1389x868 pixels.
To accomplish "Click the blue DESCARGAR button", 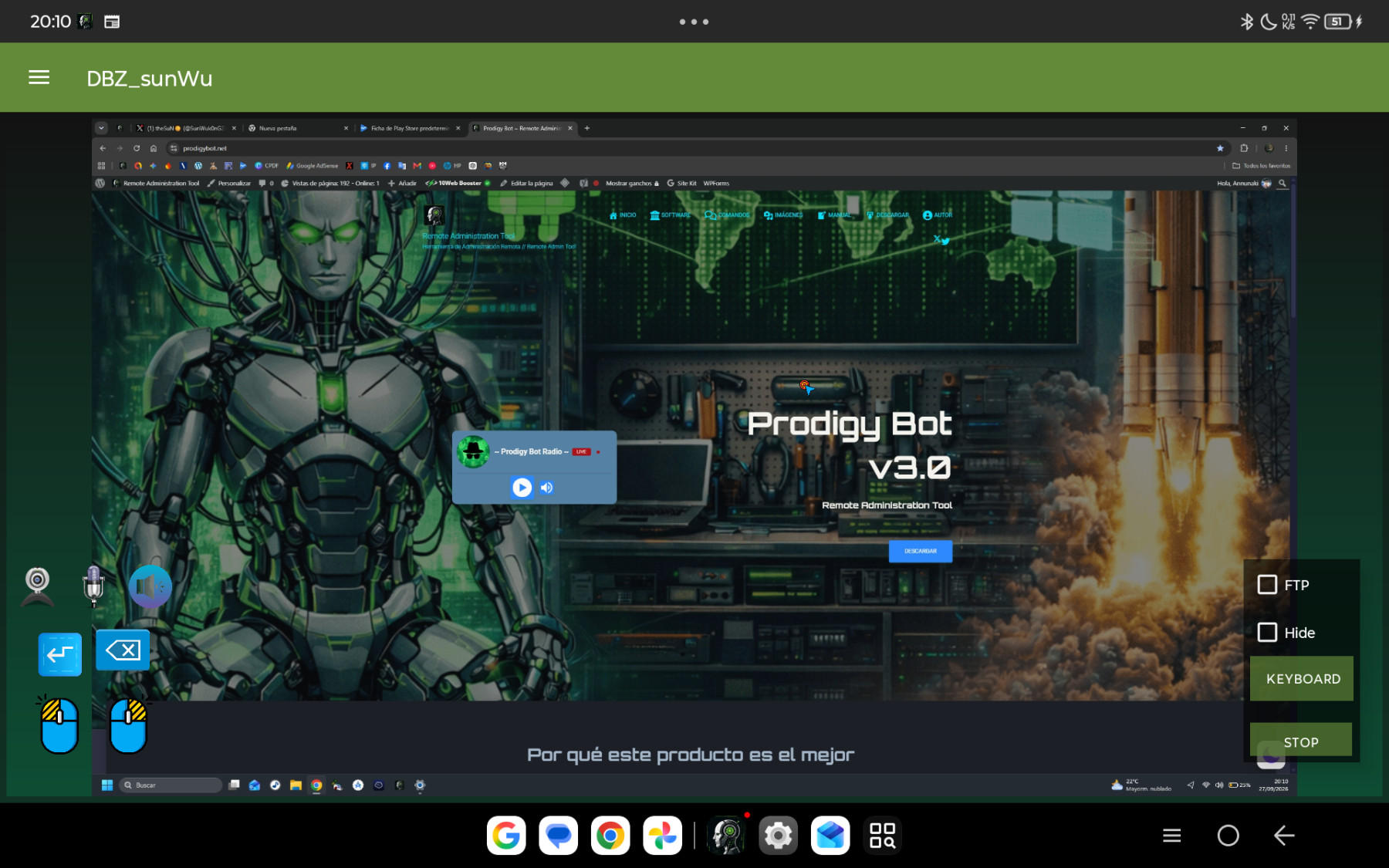I will coord(921,551).
